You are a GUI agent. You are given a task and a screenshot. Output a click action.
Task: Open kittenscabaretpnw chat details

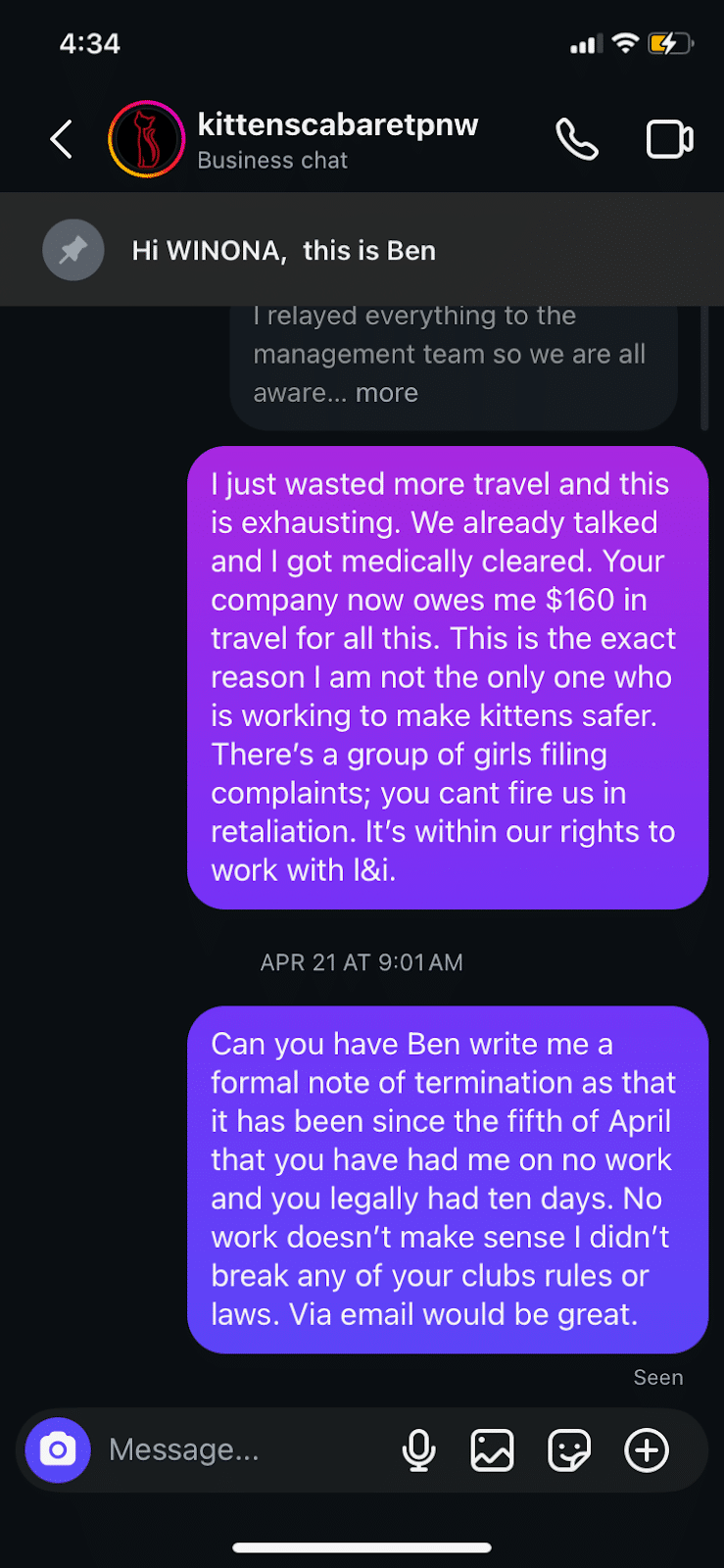[337, 139]
